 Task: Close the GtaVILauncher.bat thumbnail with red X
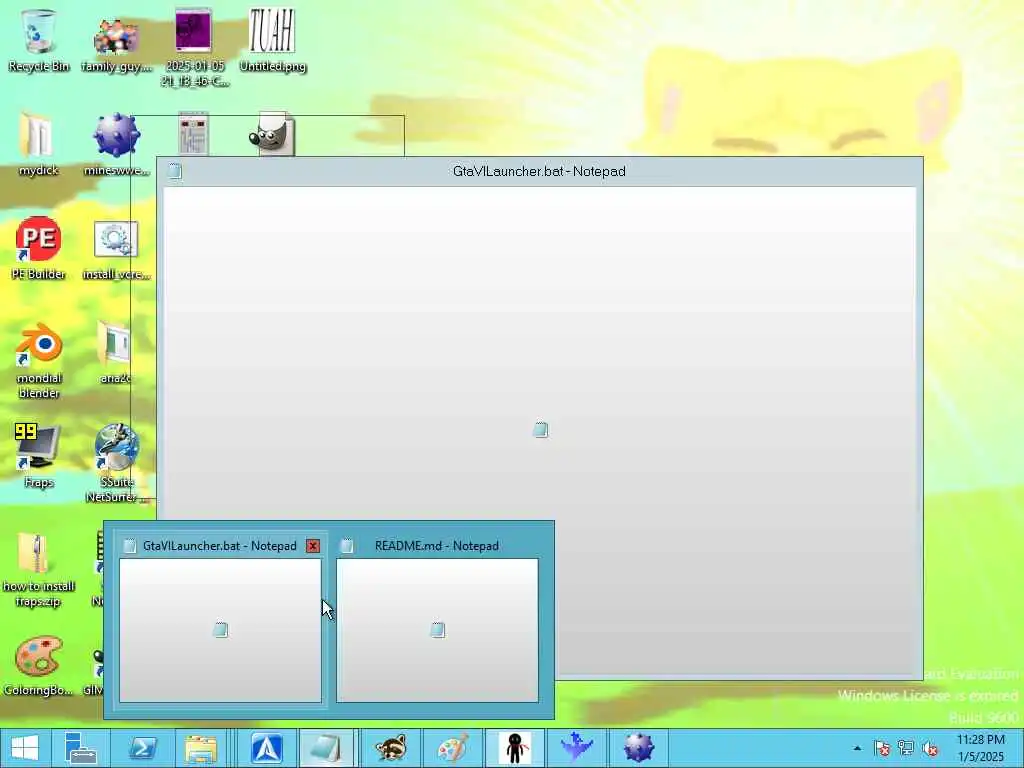313,546
